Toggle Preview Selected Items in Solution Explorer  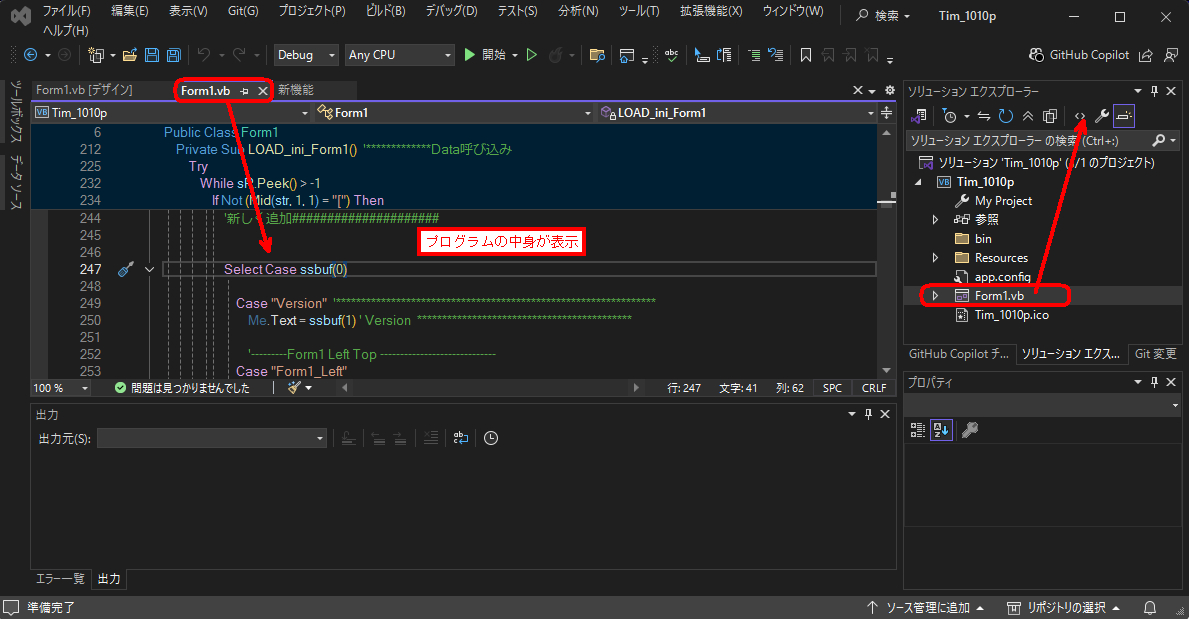click(x=1124, y=116)
